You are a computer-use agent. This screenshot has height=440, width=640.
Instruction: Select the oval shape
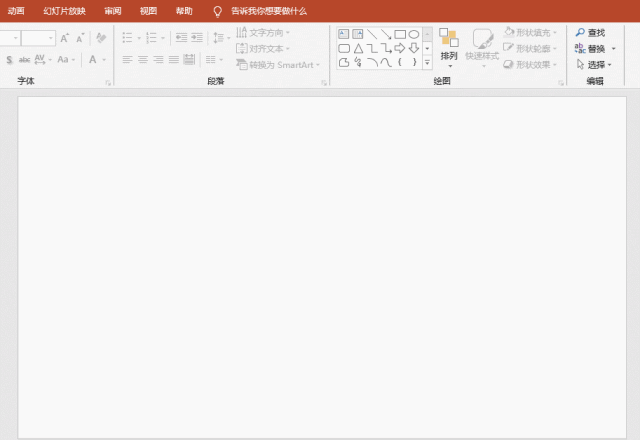(414, 34)
